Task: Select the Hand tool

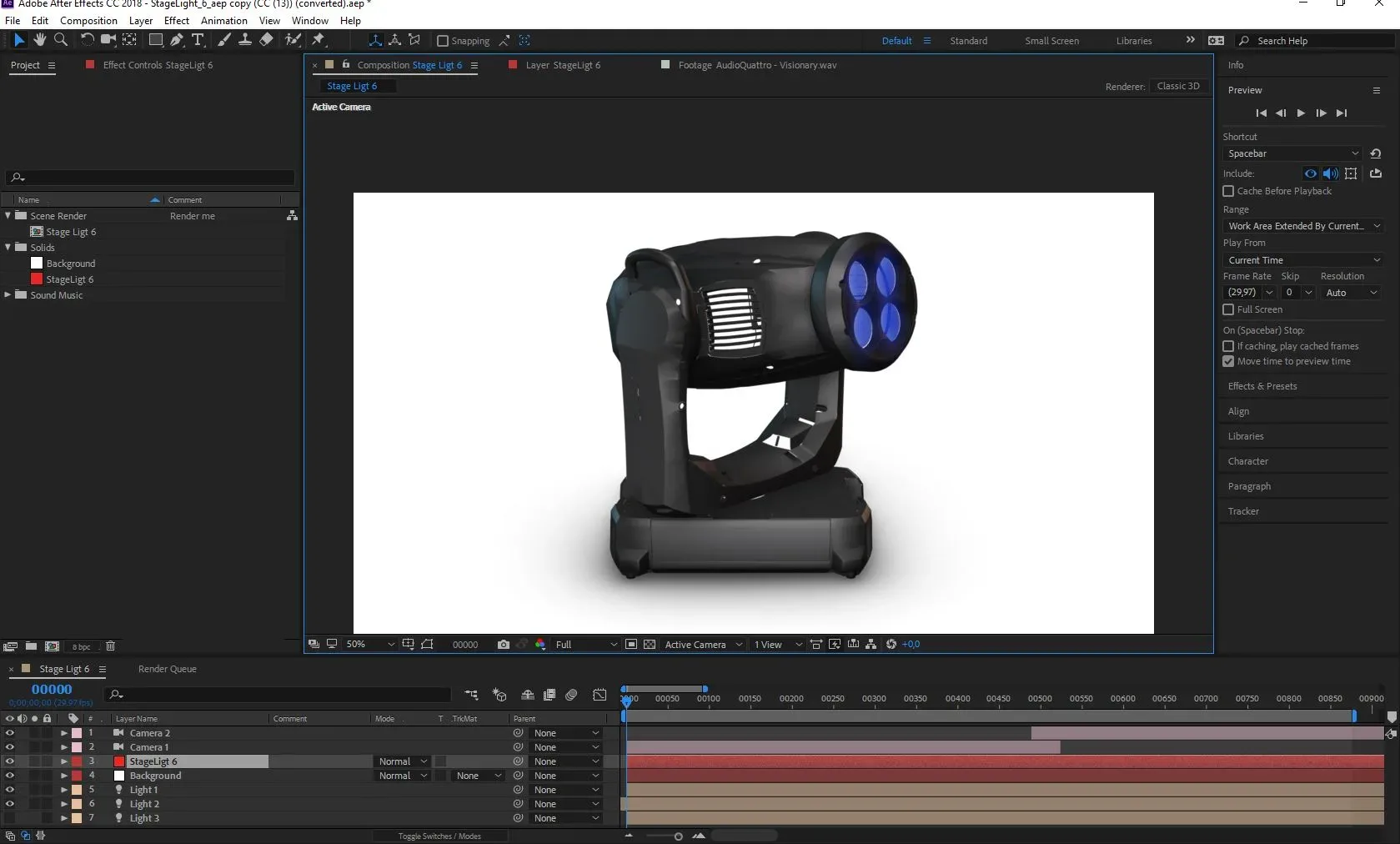Action: [x=39, y=40]
